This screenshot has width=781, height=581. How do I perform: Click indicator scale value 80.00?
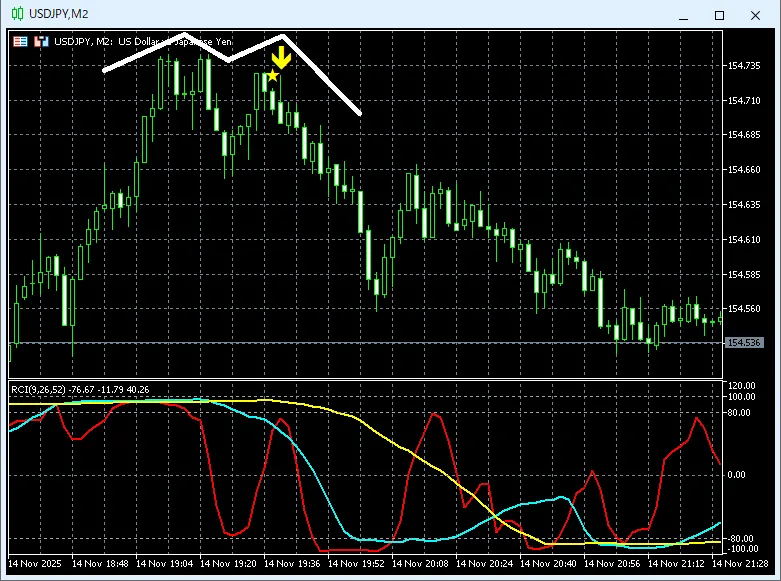click(x=739, y=413)
